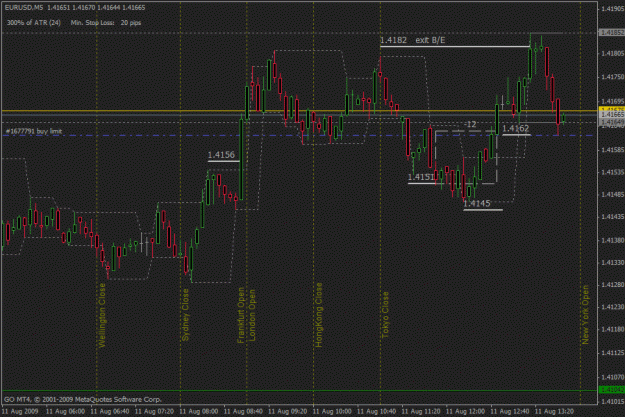The height and width of the screenshot is (417, 625).
Task: Click '11 Aug 09:20' on the time axis
Action: tap(288, 411)
